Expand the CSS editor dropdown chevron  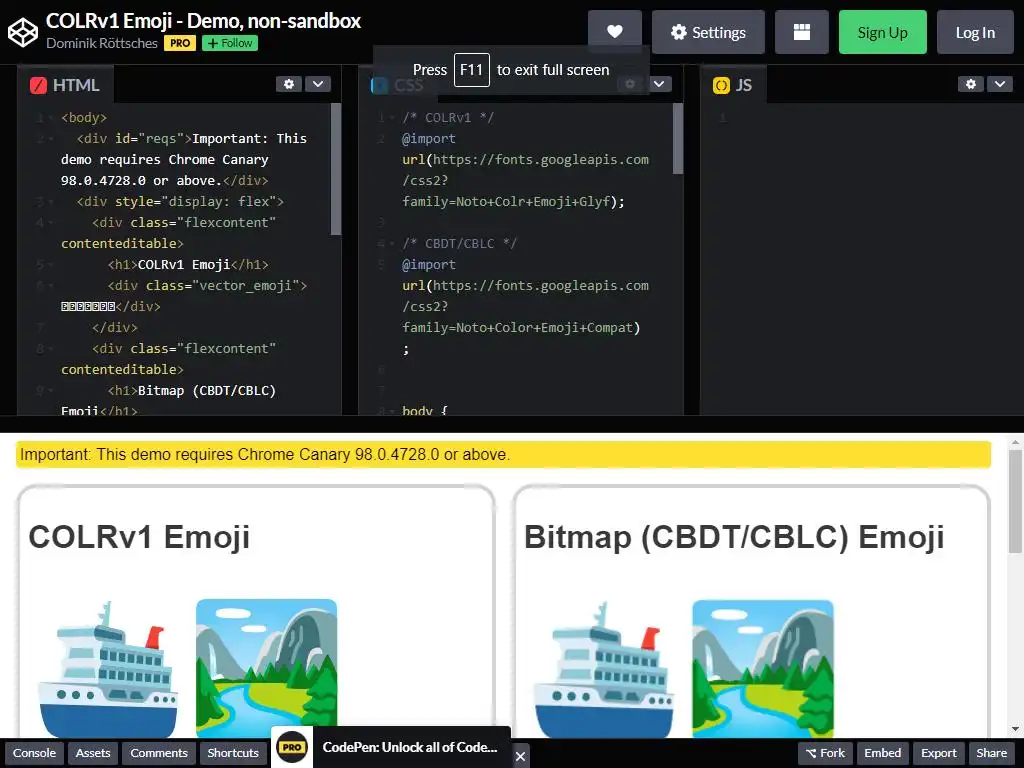pyautogui.click(x=659, y=84)
